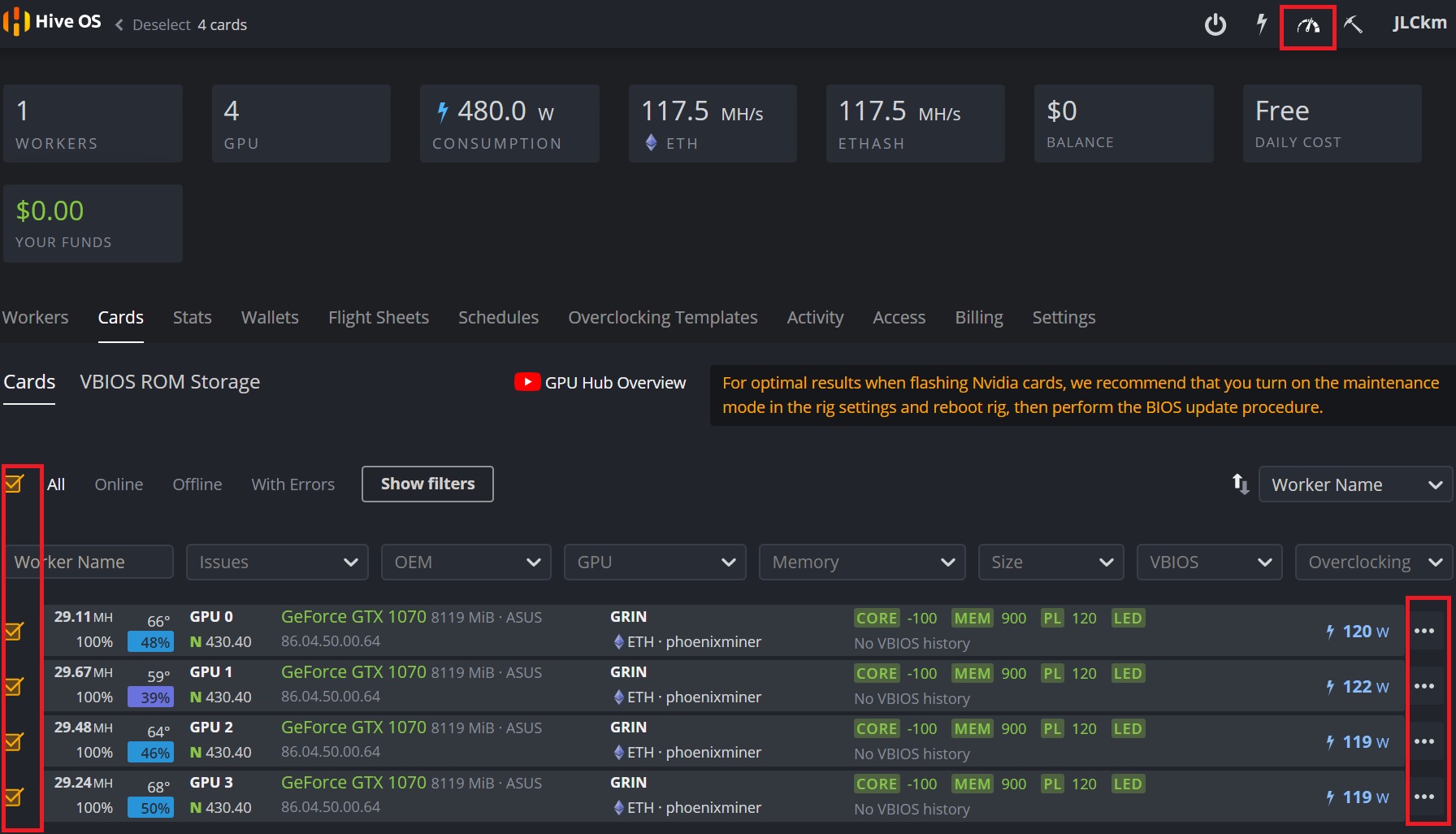1456x834 pixels.
Task: Expand the Size filter dropdown
Action: click(1051, 562)
